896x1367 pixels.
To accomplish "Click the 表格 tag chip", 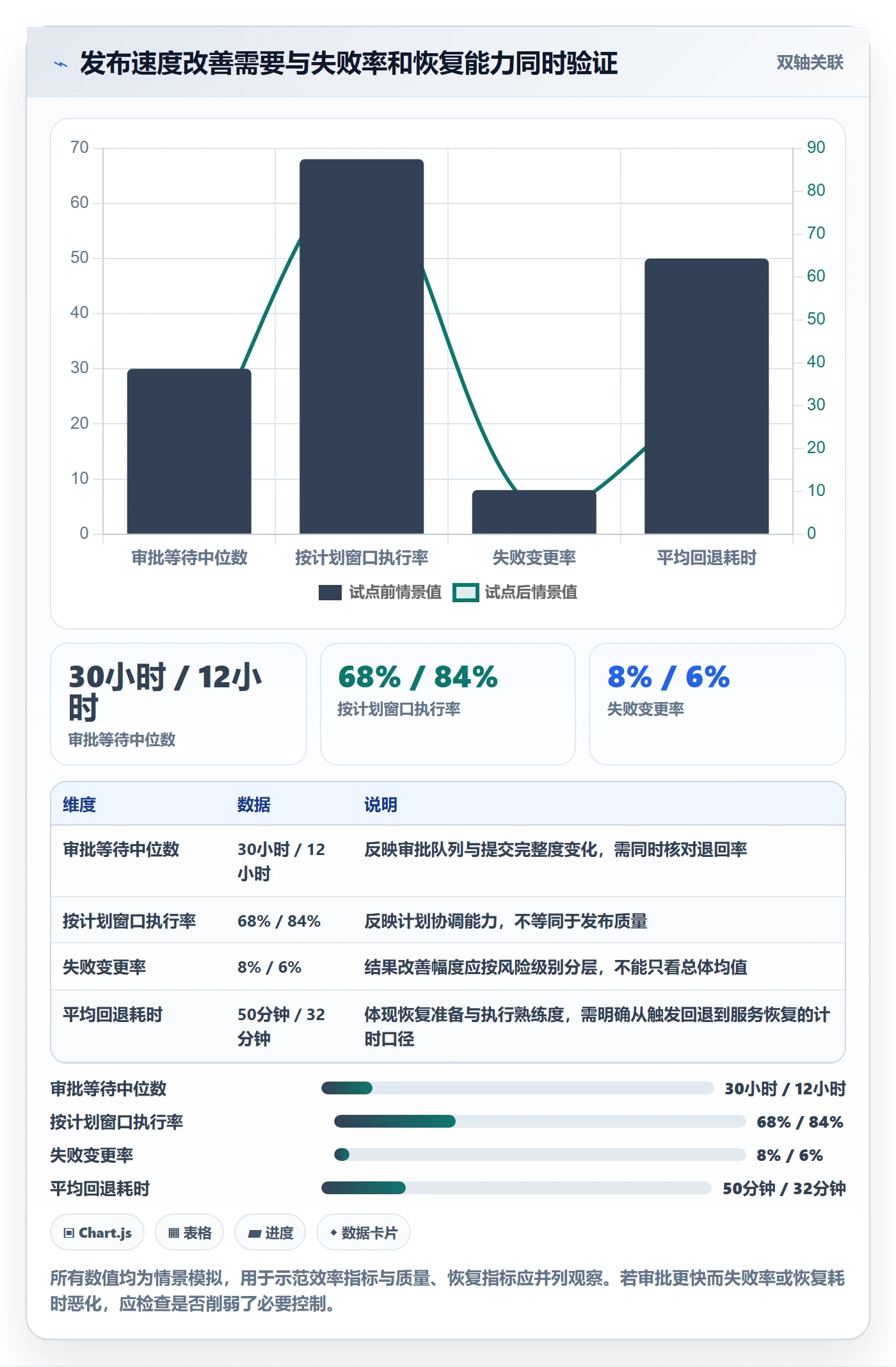I will (189, 1233).
